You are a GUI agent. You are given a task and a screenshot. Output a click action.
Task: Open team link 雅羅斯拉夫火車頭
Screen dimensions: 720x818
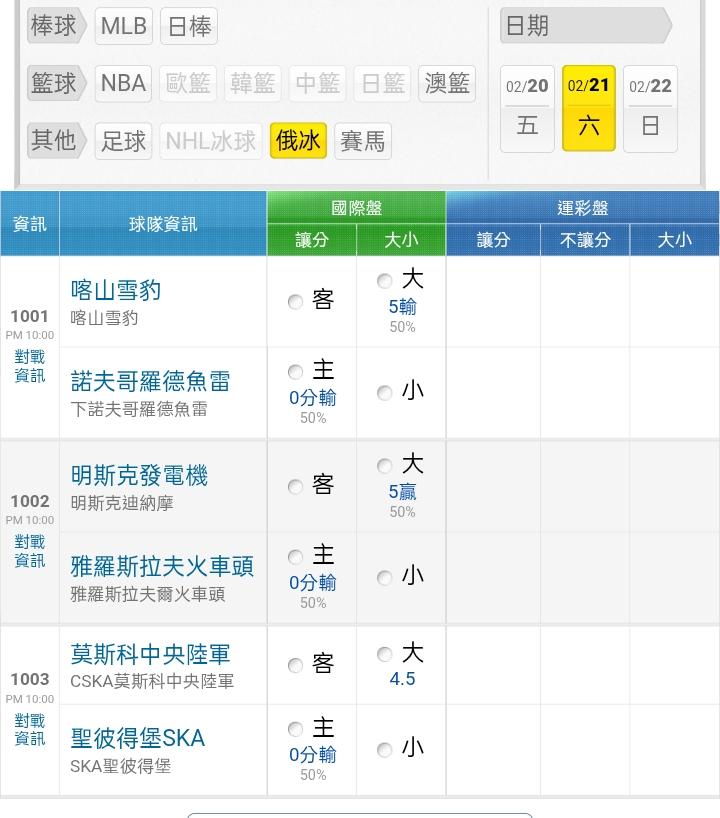point(162,567)
